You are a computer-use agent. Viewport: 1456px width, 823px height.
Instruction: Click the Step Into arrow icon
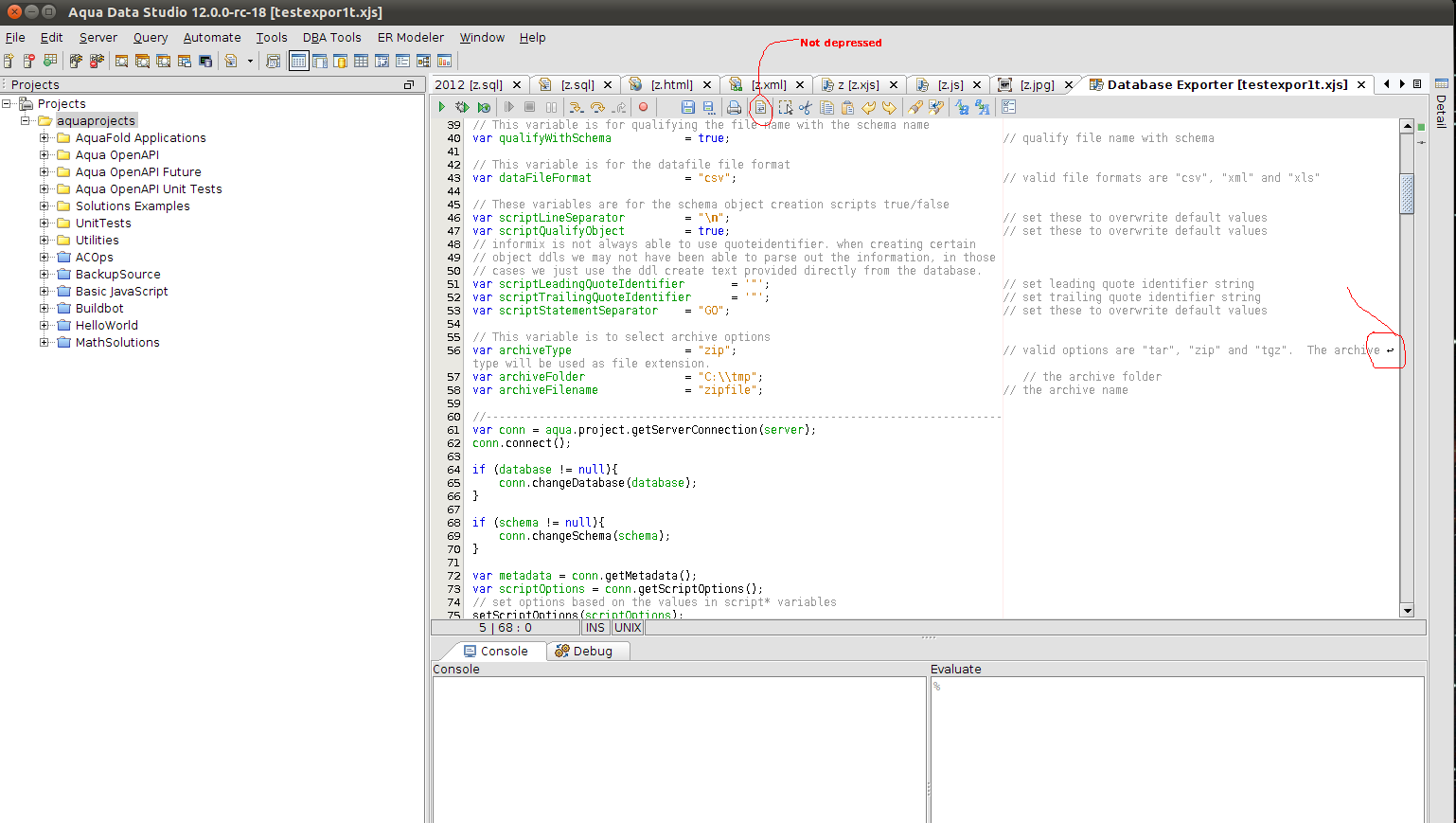pyautogui.click(x=576, y=107)
